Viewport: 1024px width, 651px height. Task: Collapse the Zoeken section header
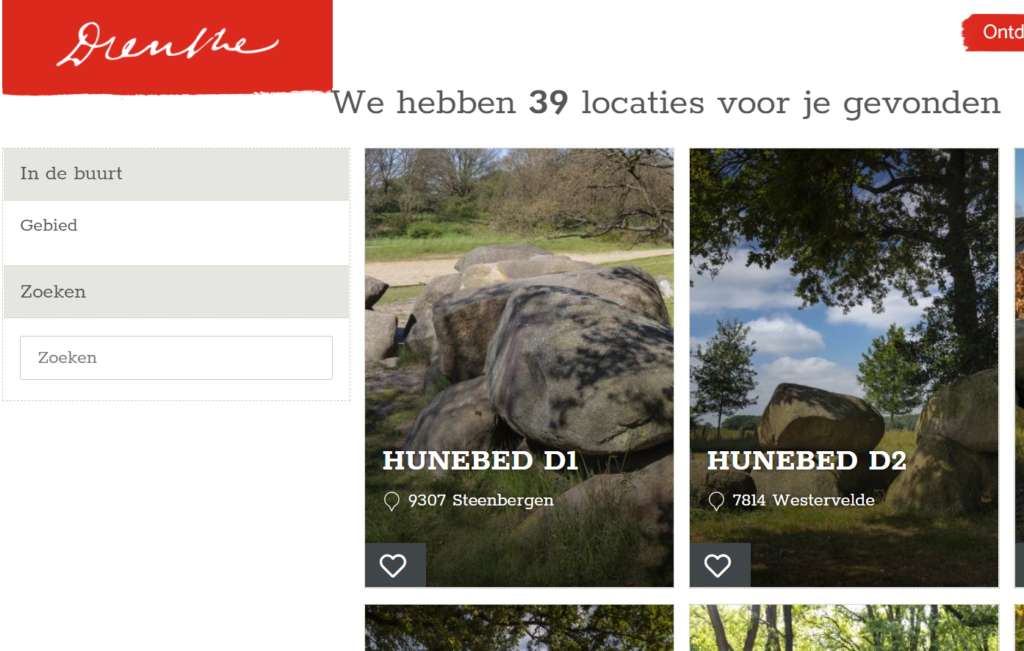tap(176, 292)
